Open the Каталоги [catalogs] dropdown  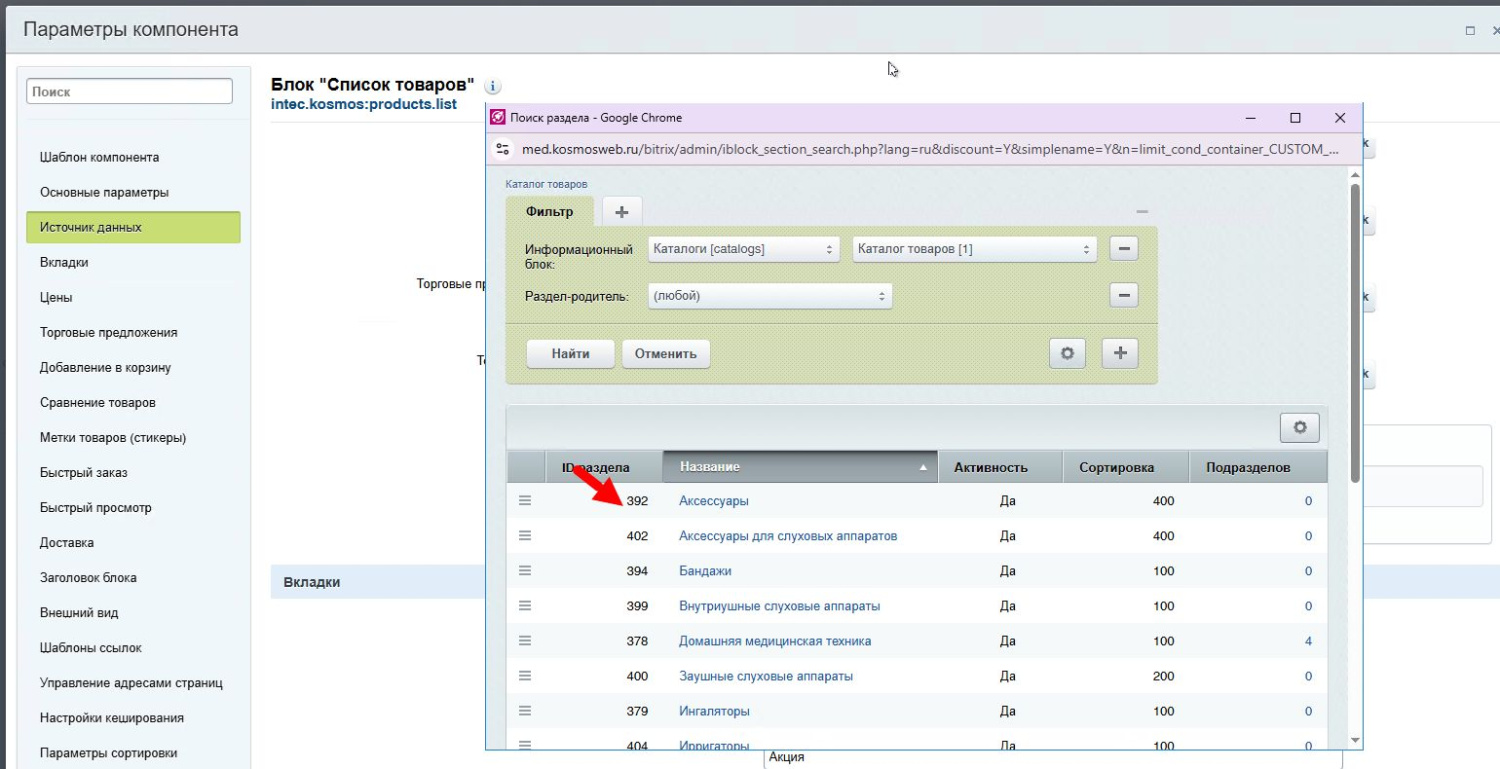pyautogui.click(x=743, y=249)
